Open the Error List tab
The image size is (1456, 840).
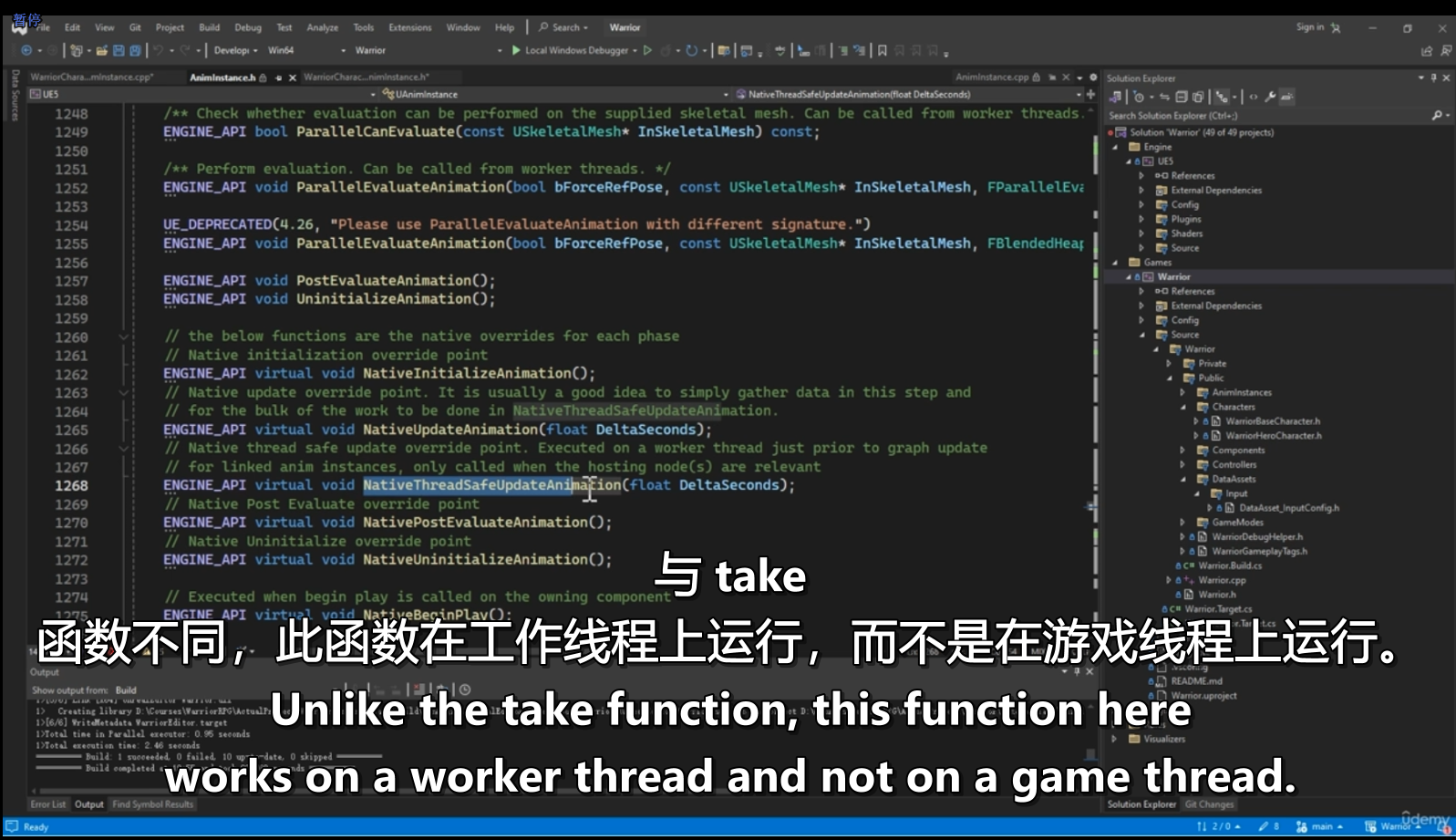pyautogui.click(x=48, y=804)
